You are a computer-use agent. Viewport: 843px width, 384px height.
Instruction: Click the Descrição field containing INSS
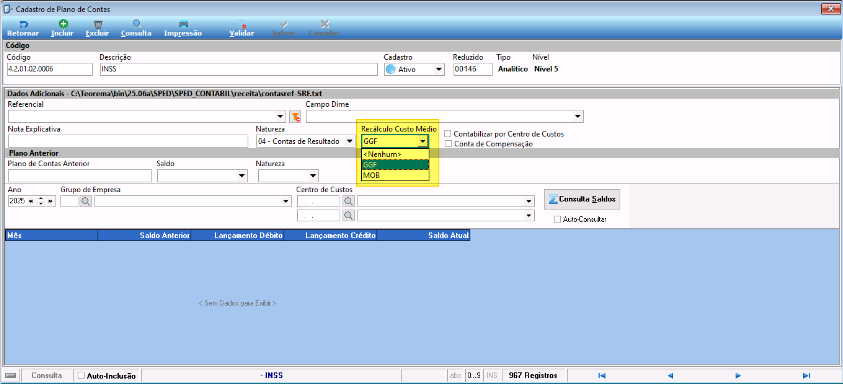coord(239,69)
